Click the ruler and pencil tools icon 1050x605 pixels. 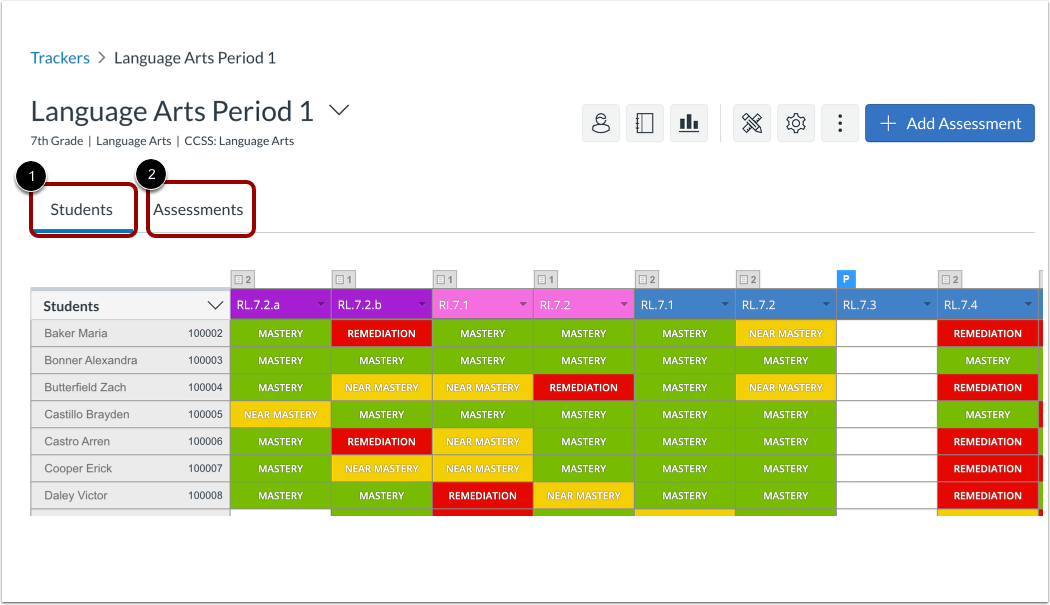(x=751, y=122)
